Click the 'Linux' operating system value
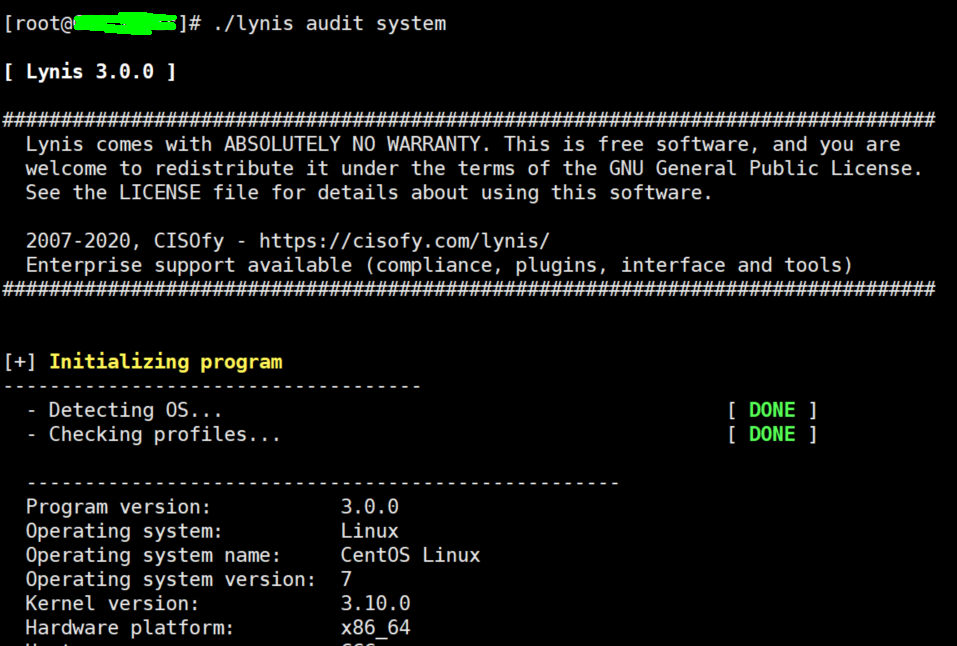This screenshot has width=957, height=646. 369,531
